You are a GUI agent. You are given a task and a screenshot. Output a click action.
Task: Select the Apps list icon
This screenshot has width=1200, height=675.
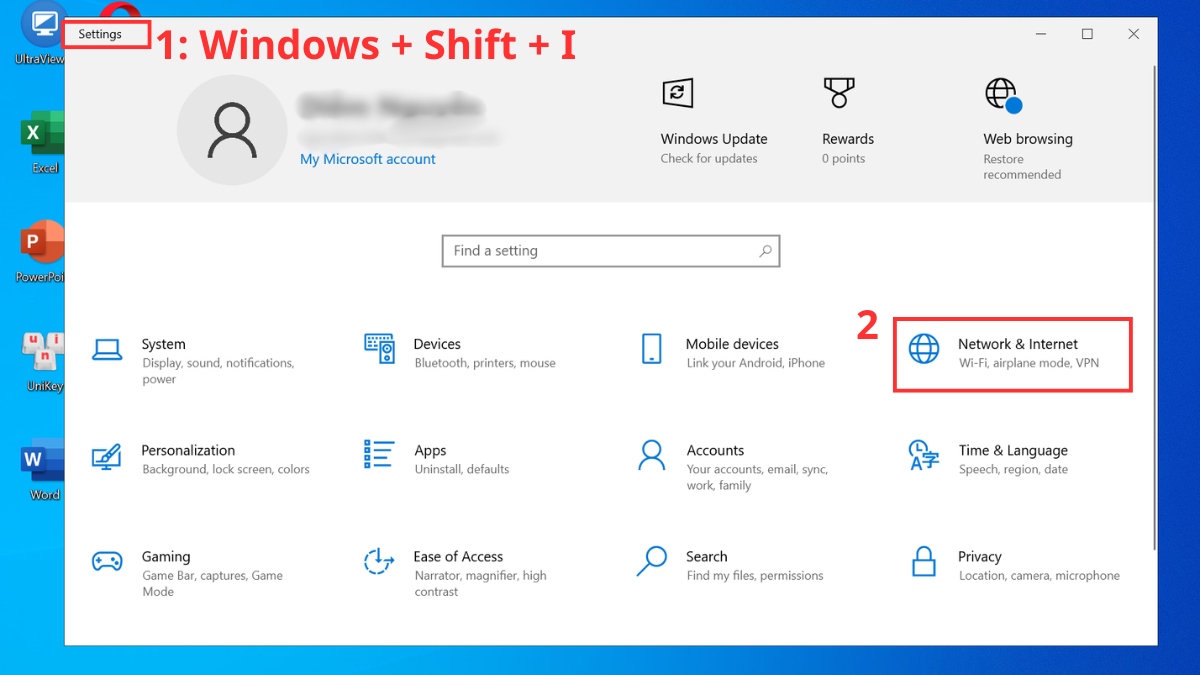point(379,454)
